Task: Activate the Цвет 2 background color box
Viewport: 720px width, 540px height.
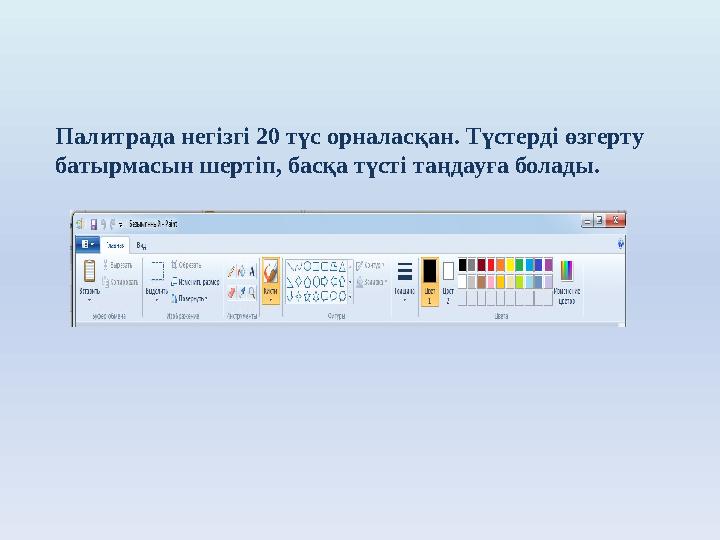Action: point(448,281)
